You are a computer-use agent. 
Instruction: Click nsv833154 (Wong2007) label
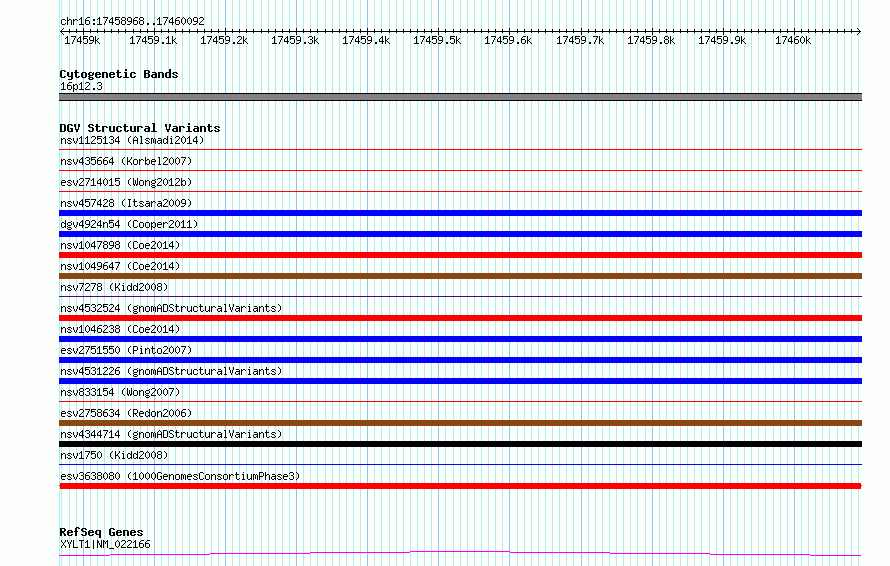tap(120, 392)
